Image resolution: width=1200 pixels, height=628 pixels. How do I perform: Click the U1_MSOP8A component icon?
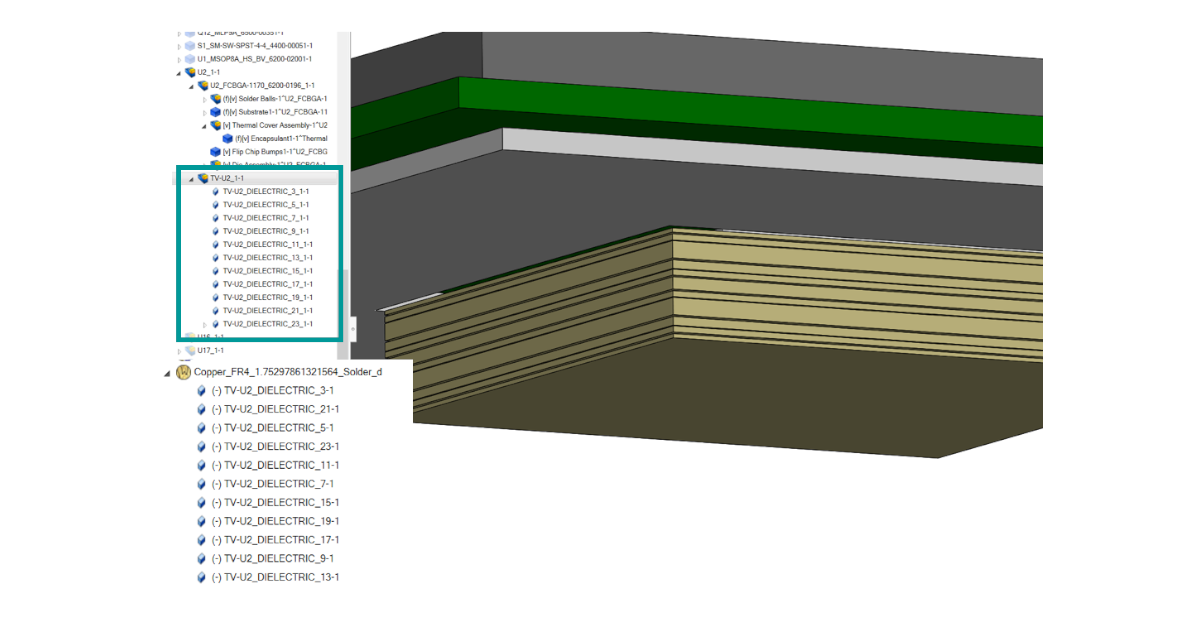point(190,58)
